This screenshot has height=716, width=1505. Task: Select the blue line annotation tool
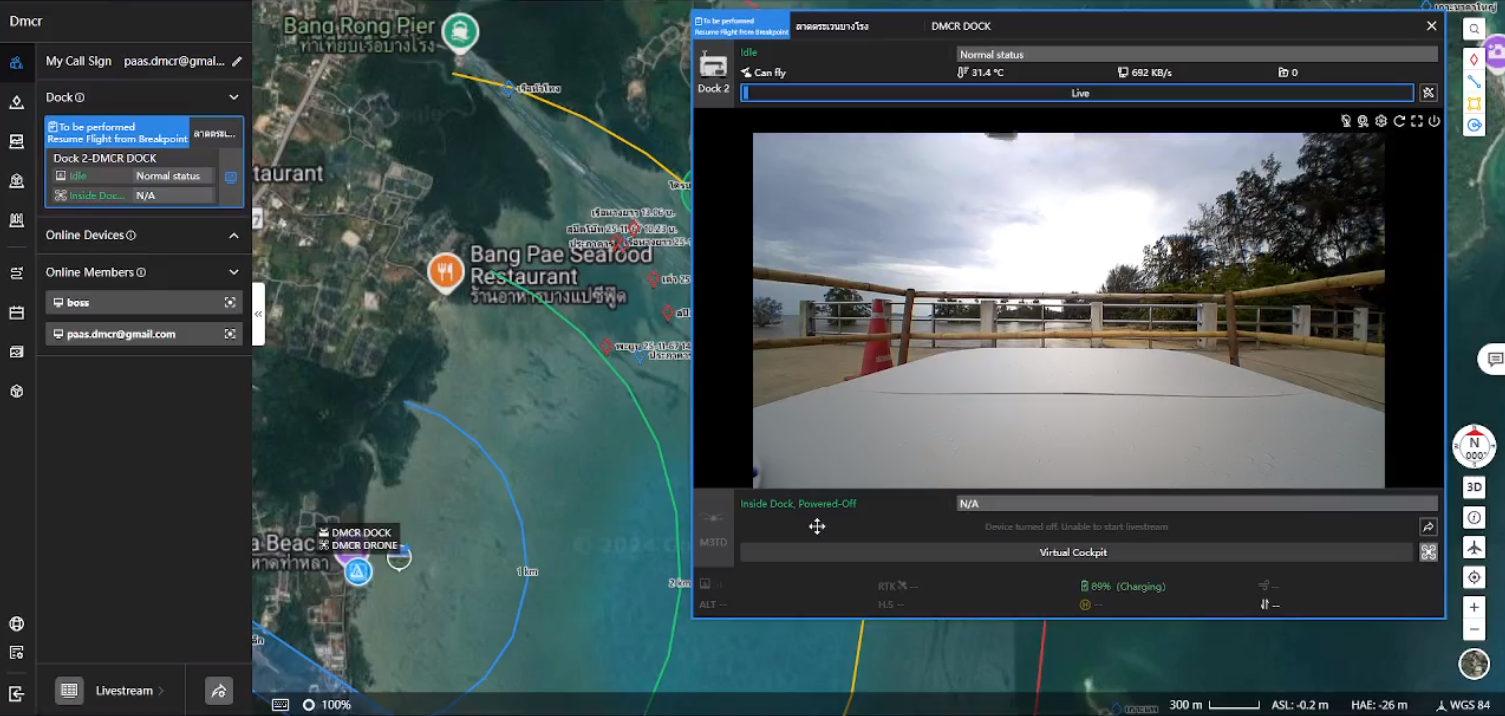click(x=1474, y=81)
